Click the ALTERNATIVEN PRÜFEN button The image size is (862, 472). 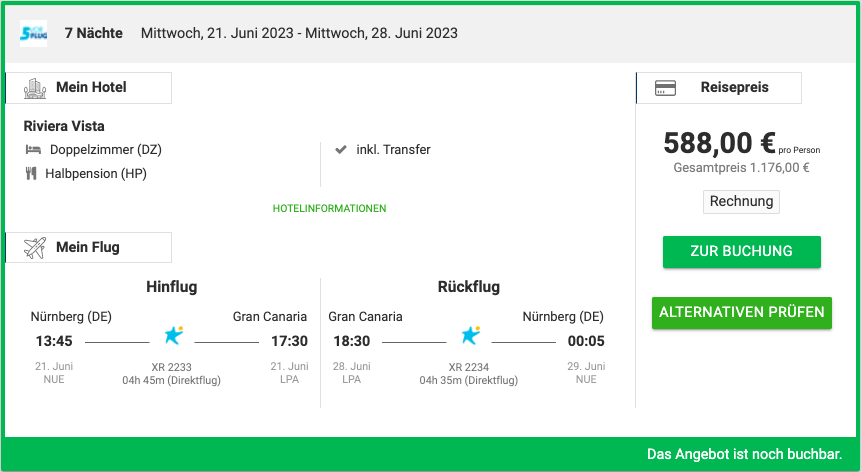742,313
